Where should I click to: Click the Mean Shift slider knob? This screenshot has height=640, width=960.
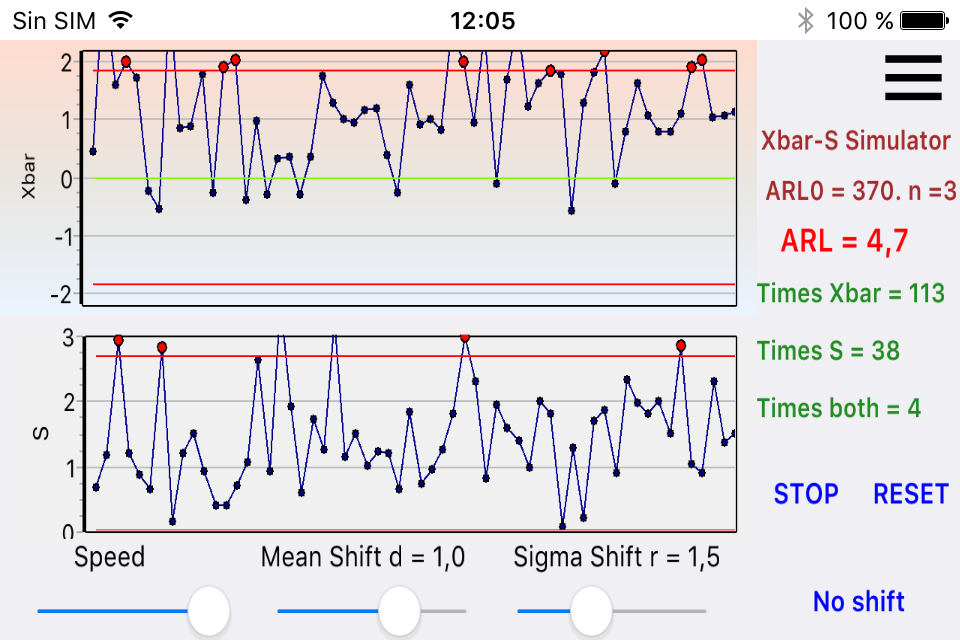(399, 610)
